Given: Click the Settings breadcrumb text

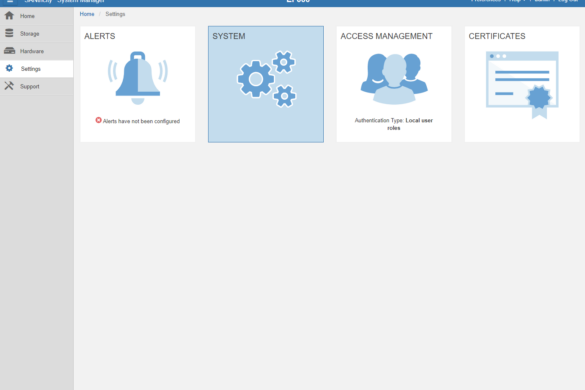Looking at the screenshot, I should [x=115, y=14].
